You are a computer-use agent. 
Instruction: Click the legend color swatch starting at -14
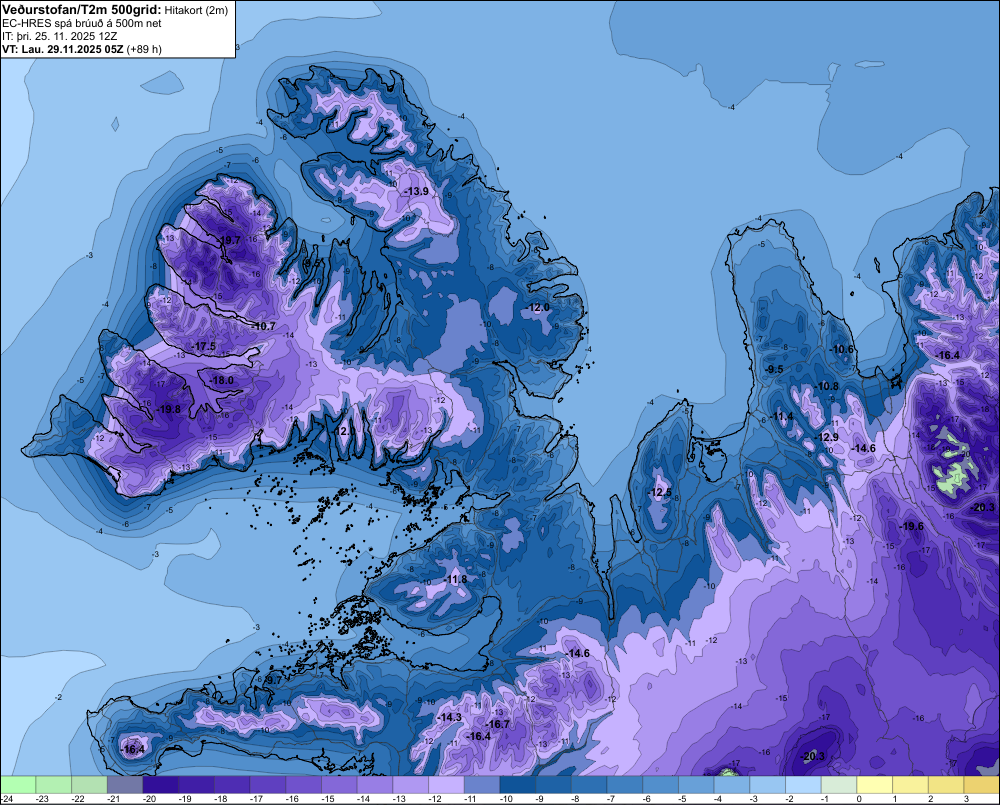pyautogui.click(x=375, y=785)
